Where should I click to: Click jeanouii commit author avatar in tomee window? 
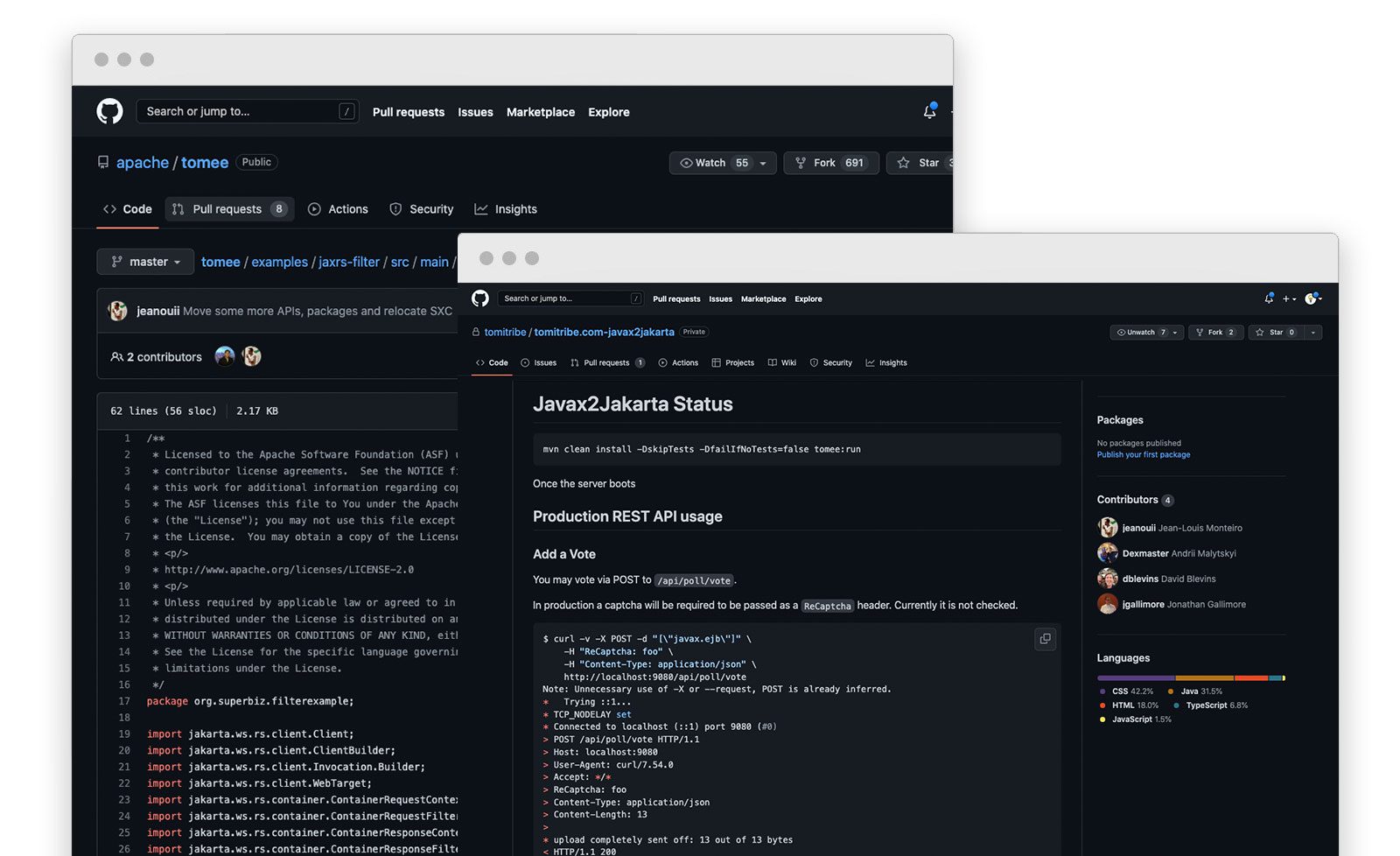117,311
